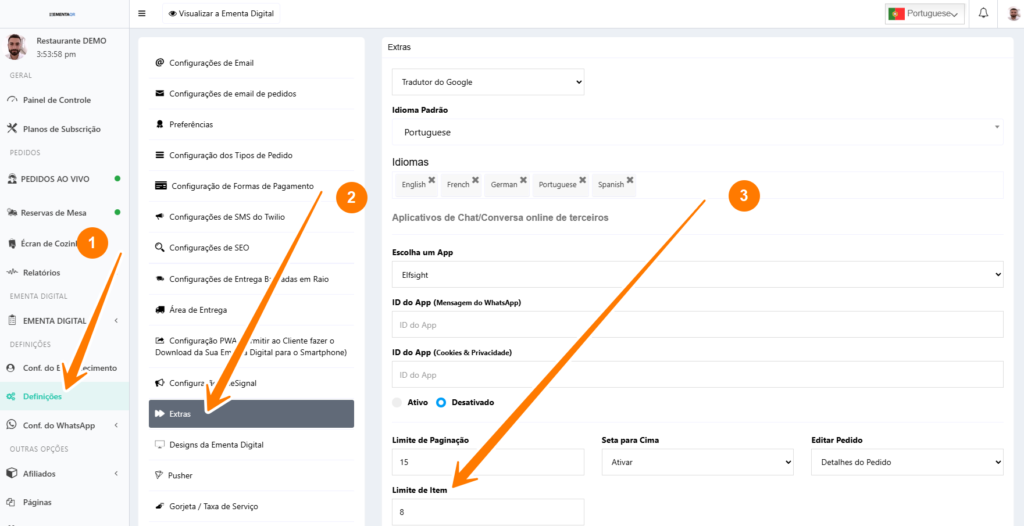This screenshot has height=526, width=1024.
Task: Open the notifications bell icon
Action: [983, 14]
